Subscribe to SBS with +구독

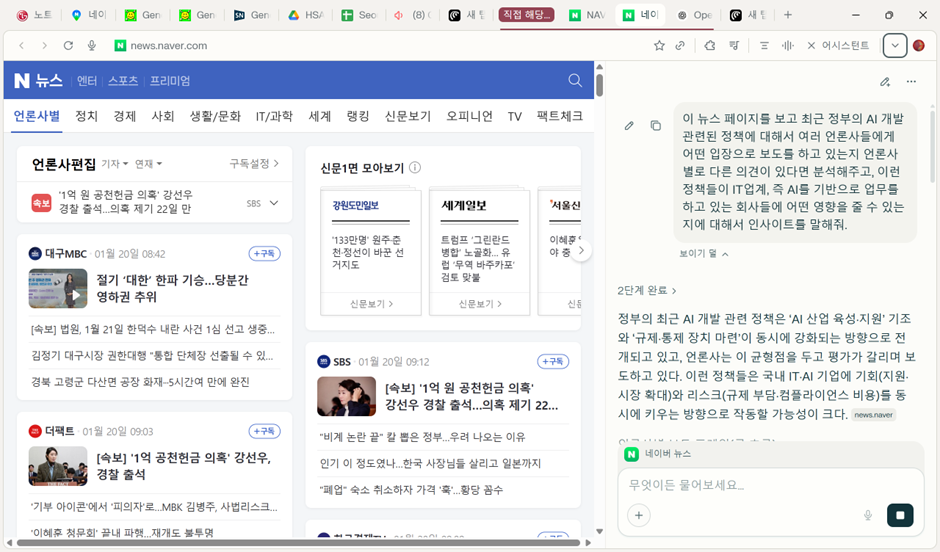(x=553, y=361)
